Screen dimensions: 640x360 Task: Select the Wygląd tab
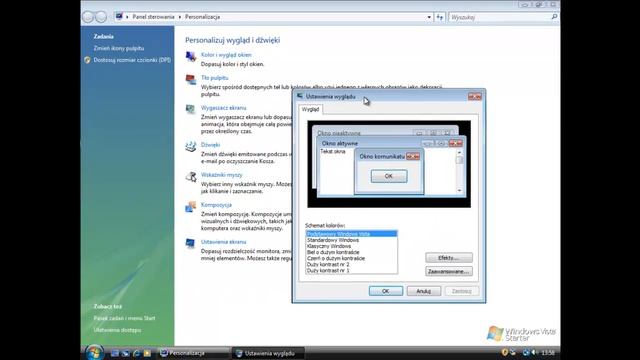coord(310,109)
